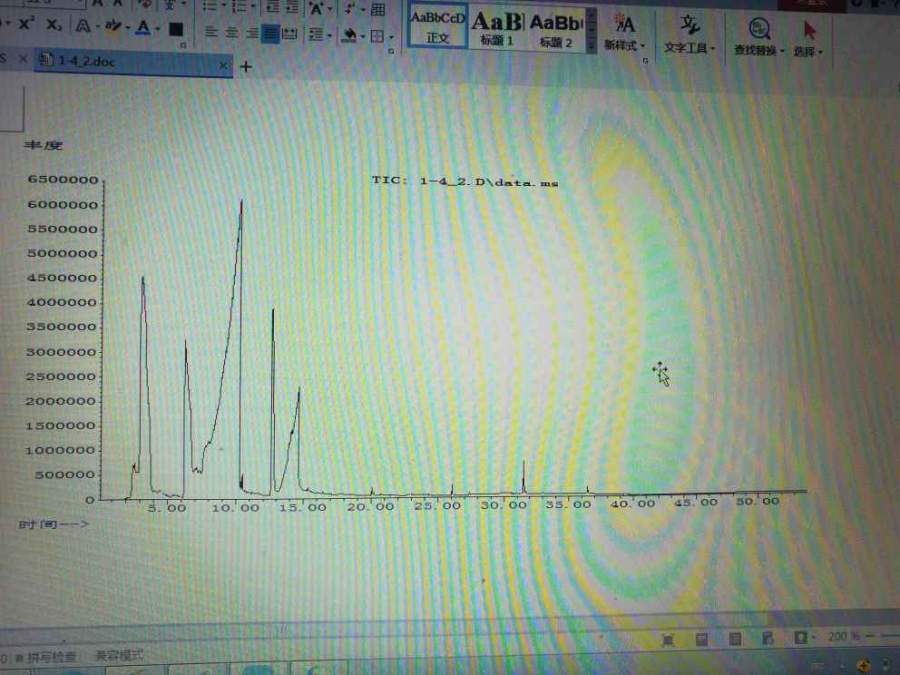Add a new document tab
This screenshot has height=675, width=900.
point(246,67)
